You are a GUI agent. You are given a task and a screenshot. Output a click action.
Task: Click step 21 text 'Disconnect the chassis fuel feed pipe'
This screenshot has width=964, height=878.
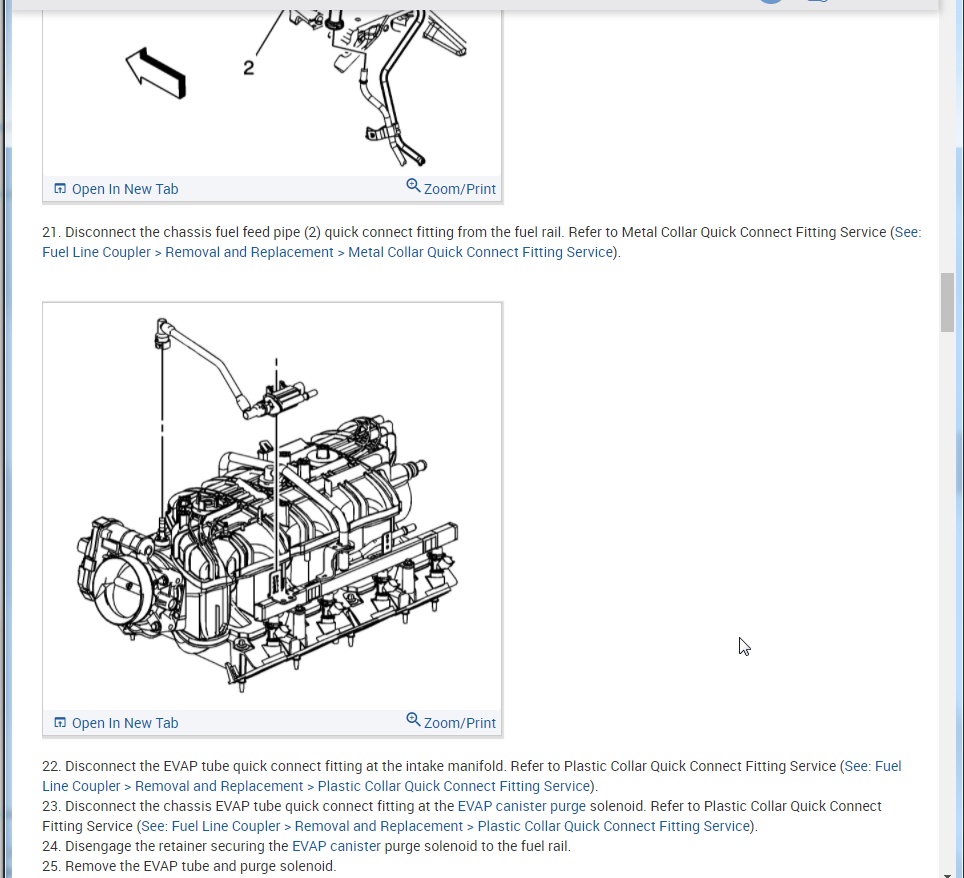click(183, 232)
